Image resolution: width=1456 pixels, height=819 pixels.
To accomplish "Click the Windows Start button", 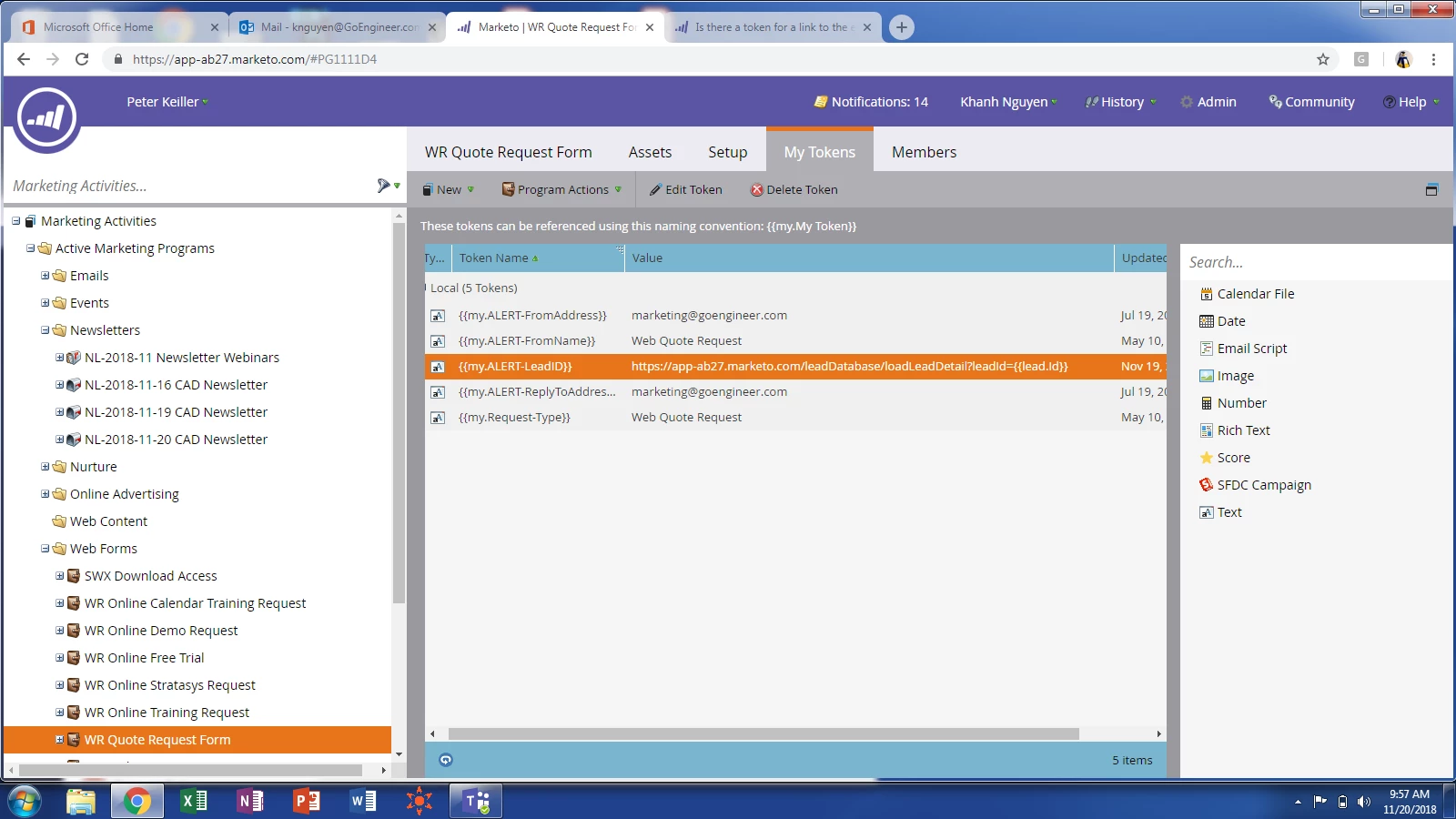I will pos(25,801).
